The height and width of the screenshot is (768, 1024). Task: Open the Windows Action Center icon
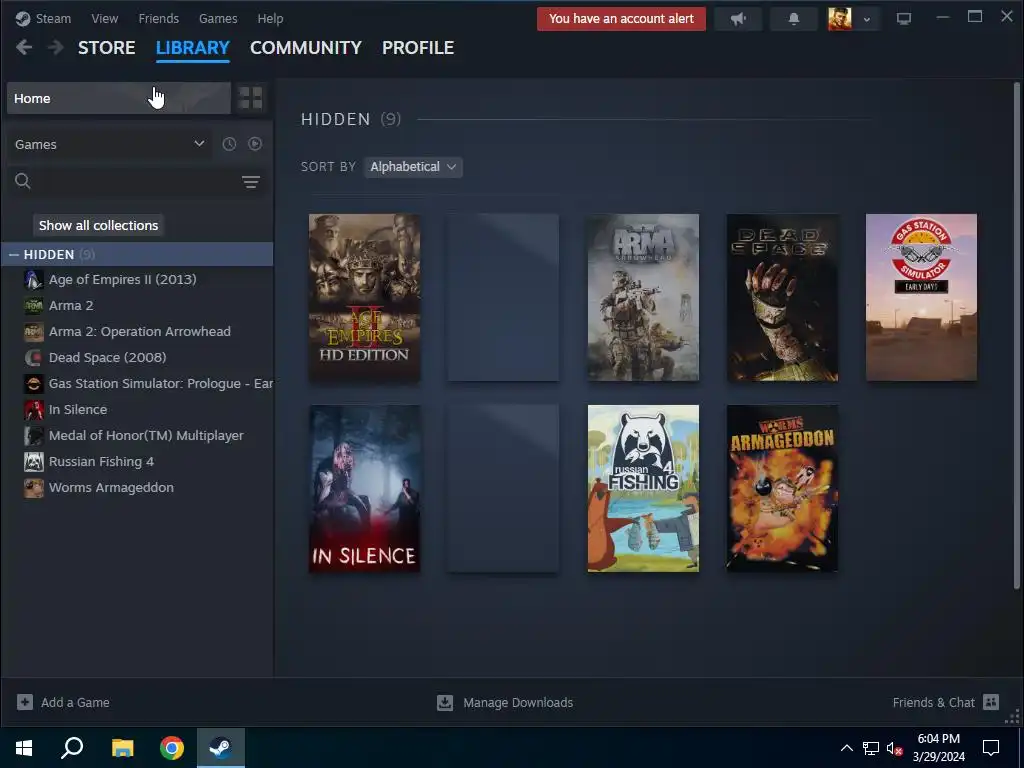(x=991, y=748)
